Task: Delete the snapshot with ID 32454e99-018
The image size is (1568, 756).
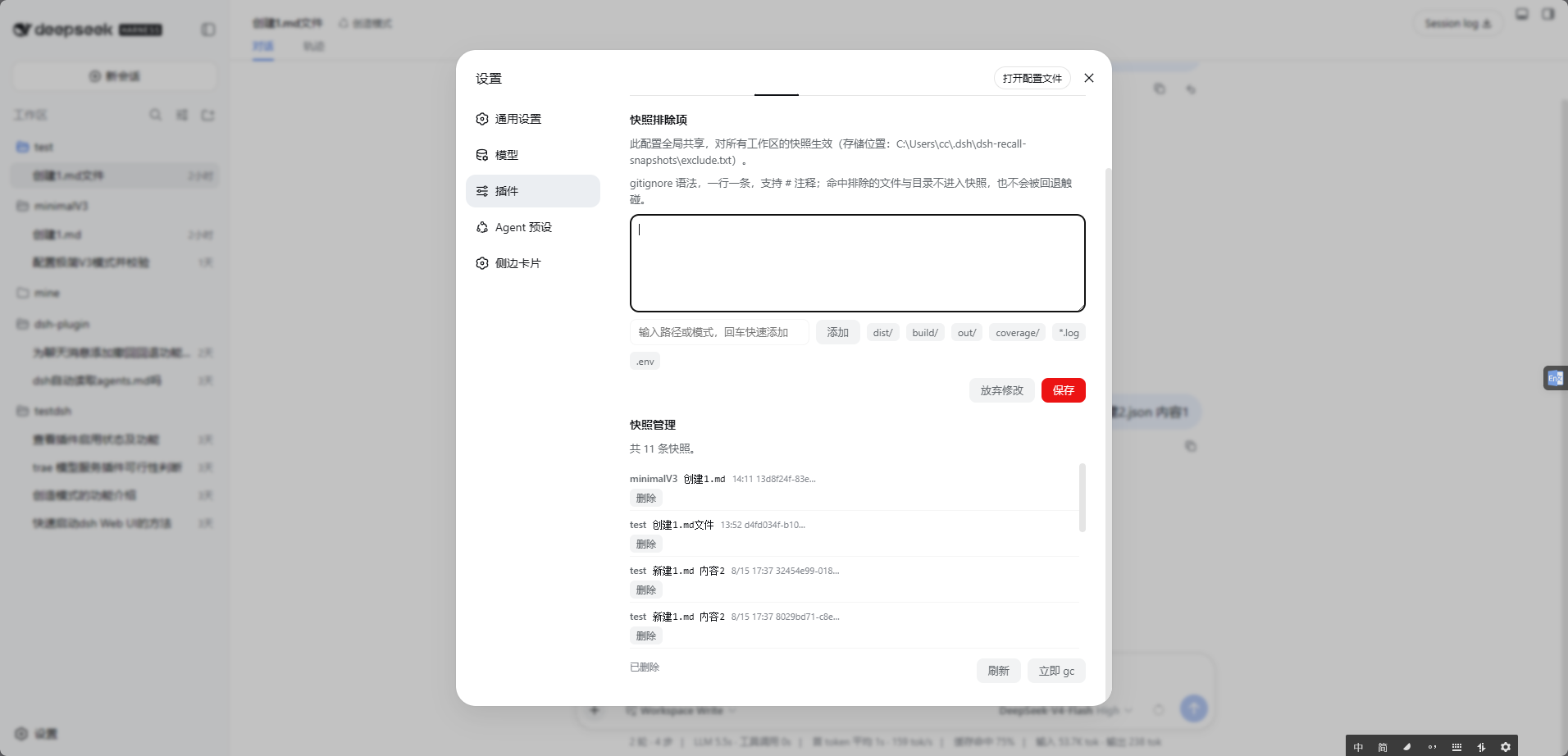Action: [645, 590]
